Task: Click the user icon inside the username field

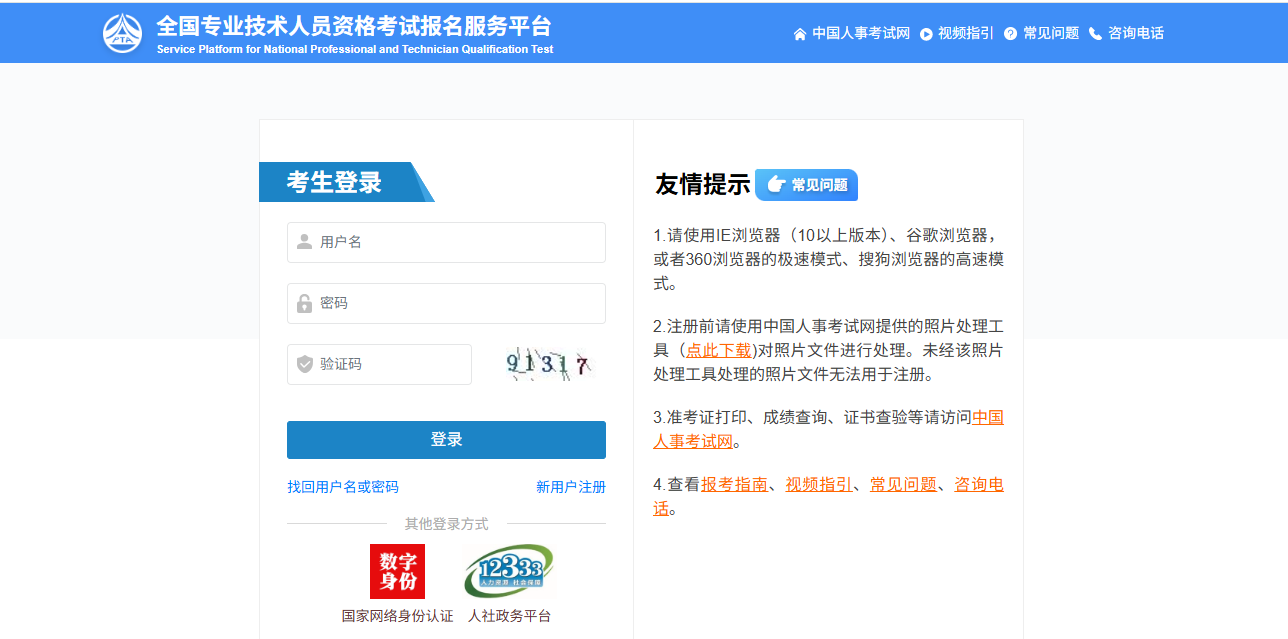Action: pyautogui.click(x=303, y=242)
